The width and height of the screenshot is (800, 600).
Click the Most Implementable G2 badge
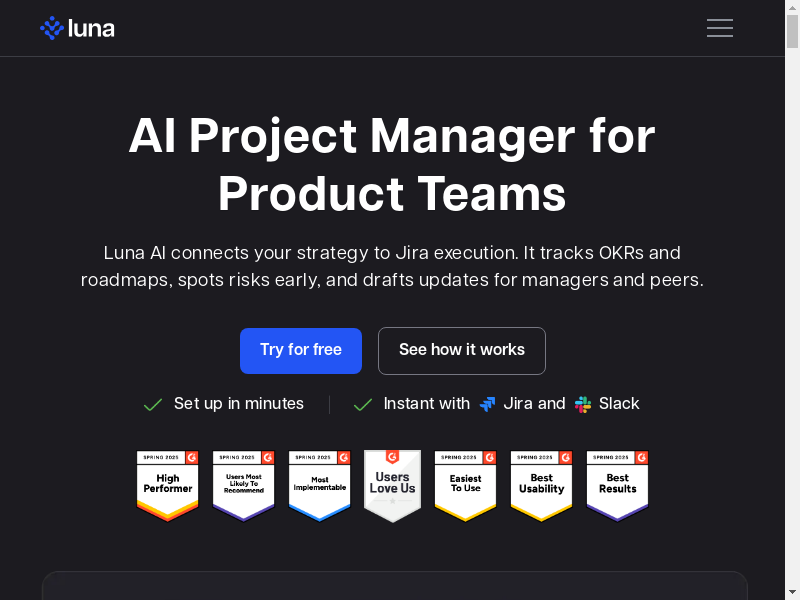click(320, 485)
